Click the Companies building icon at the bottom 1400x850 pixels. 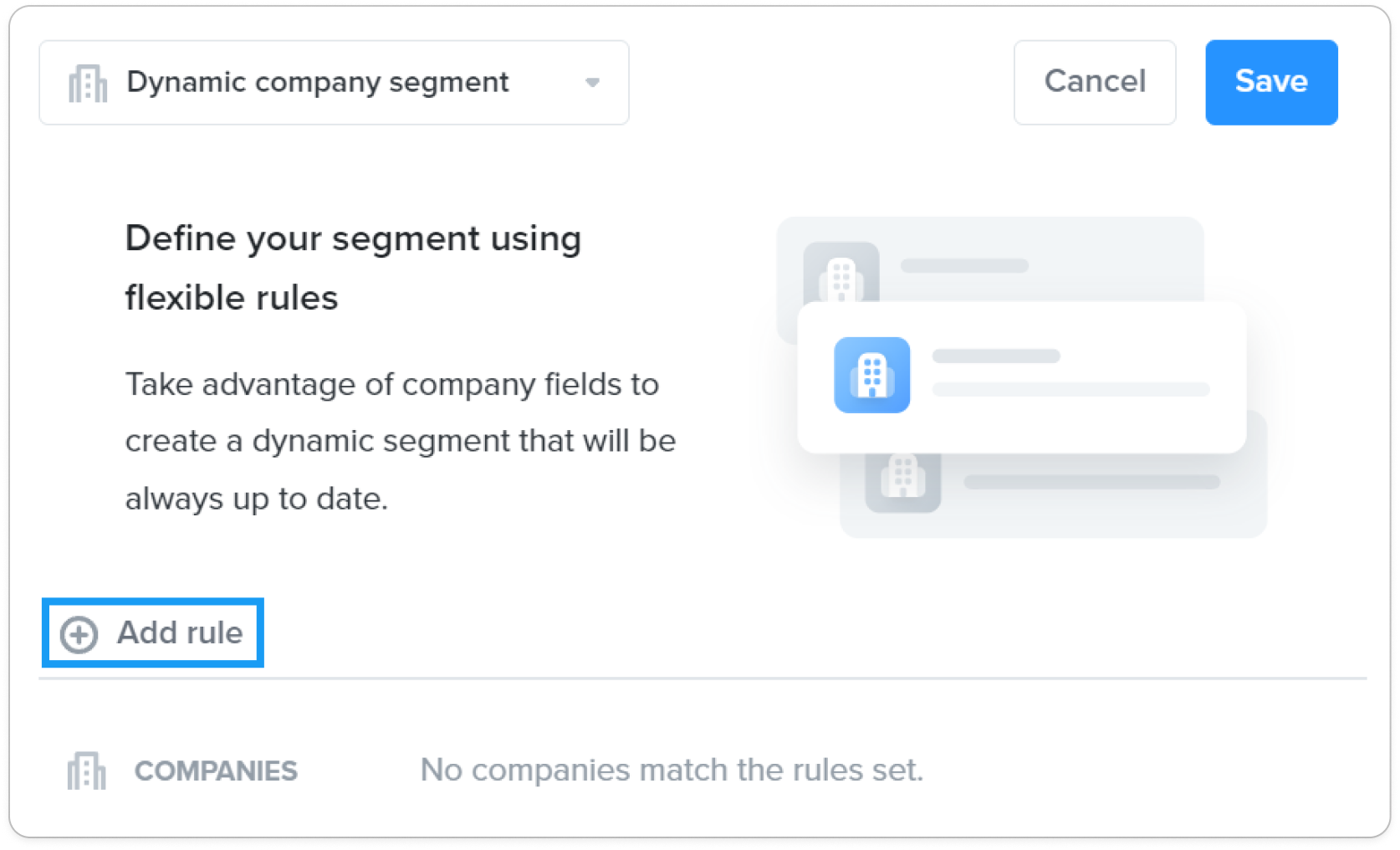(x=87, y=771)
